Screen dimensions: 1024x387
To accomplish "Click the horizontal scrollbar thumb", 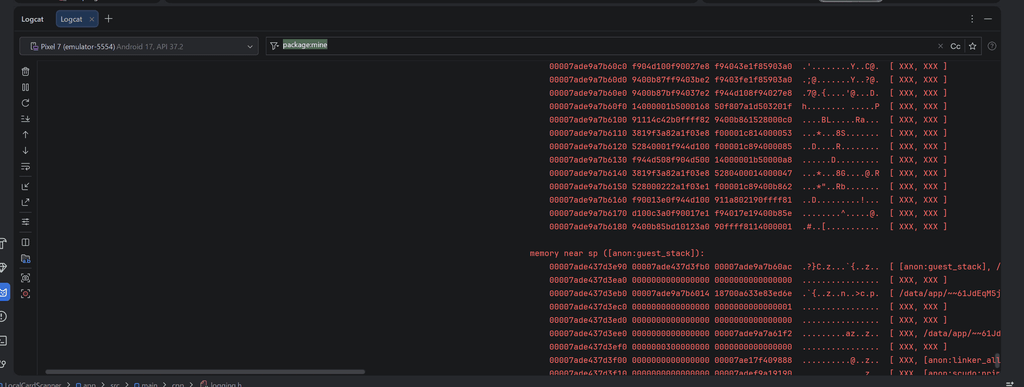I will pyautogui.click(x=205, y=372).
